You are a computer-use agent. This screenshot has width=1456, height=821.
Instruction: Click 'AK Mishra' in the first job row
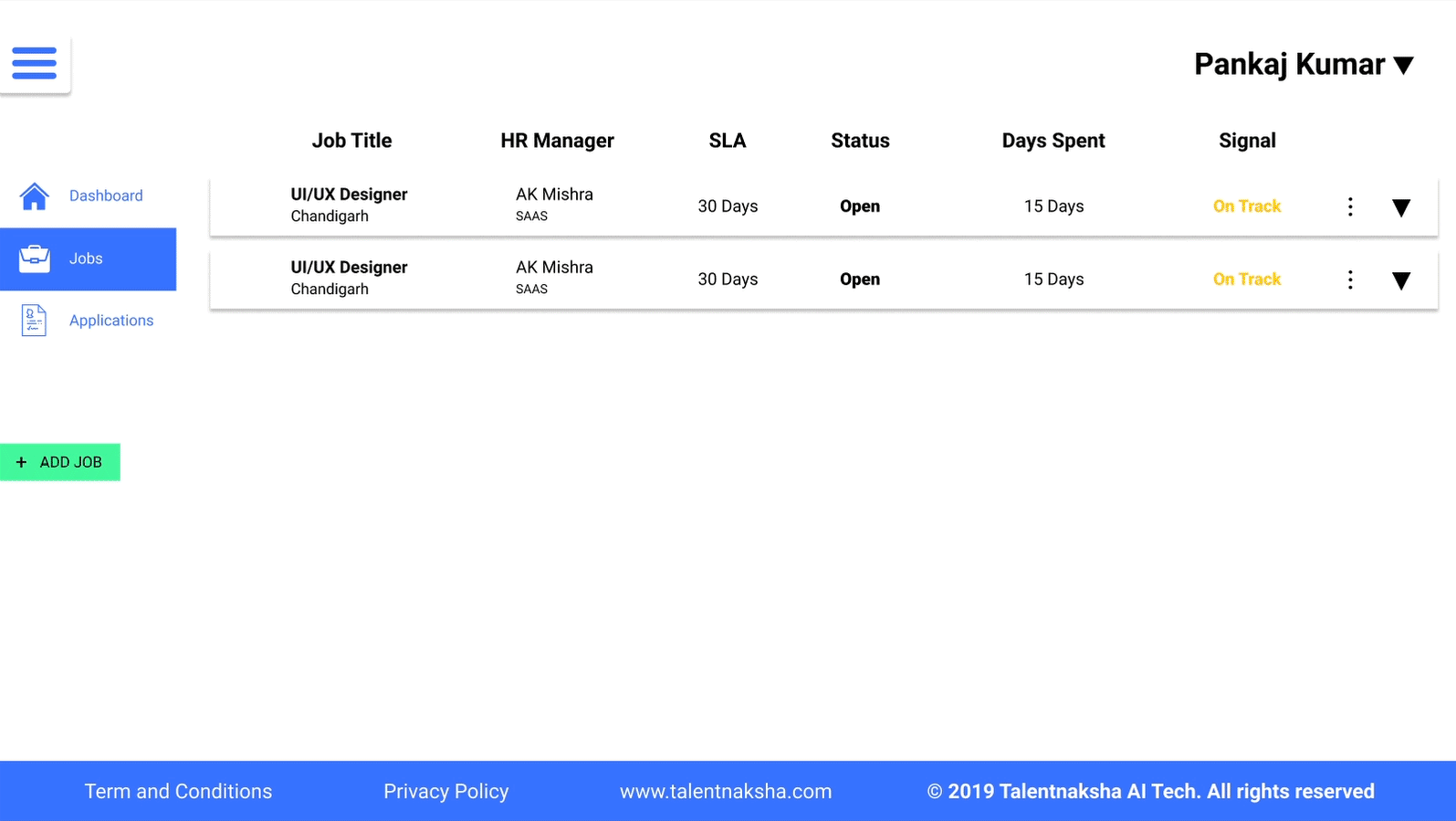(x=554, y=195)
